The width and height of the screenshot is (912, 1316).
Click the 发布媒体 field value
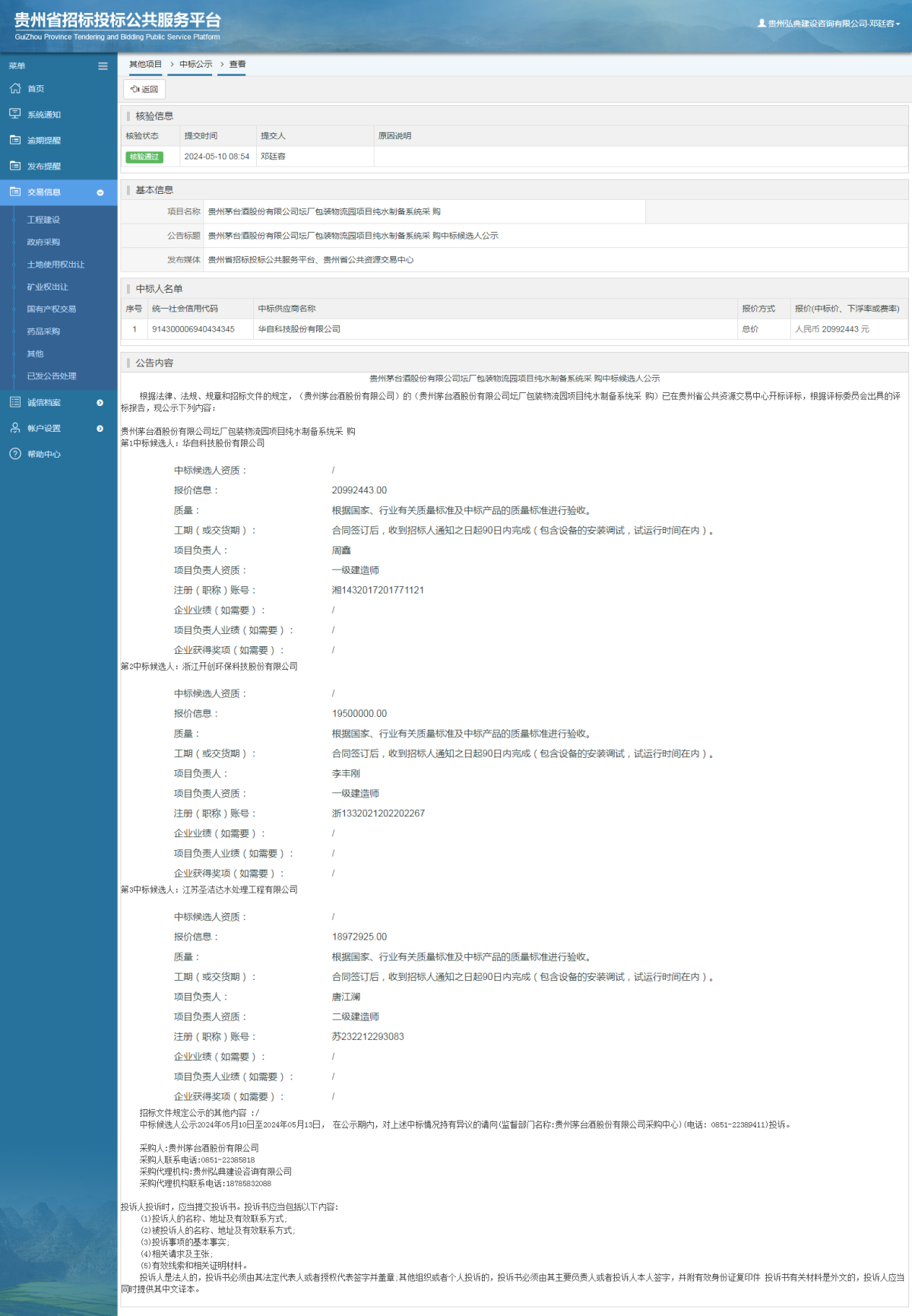(311, 260)
